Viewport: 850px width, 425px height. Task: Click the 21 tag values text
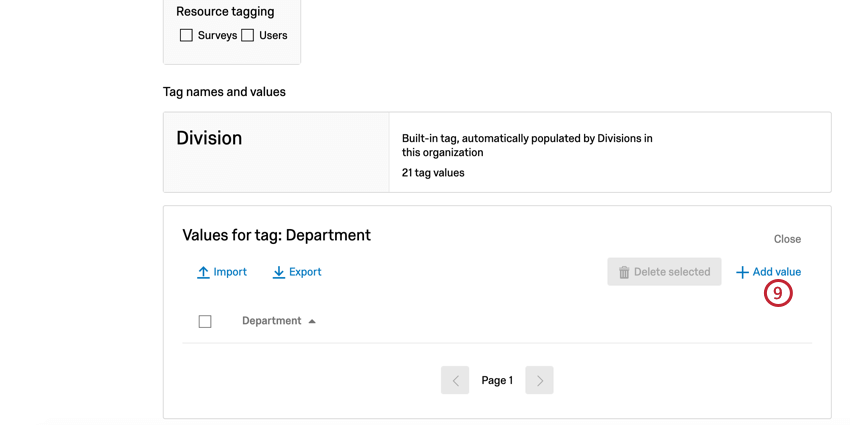pyautogui.click(x=433, y=173)
